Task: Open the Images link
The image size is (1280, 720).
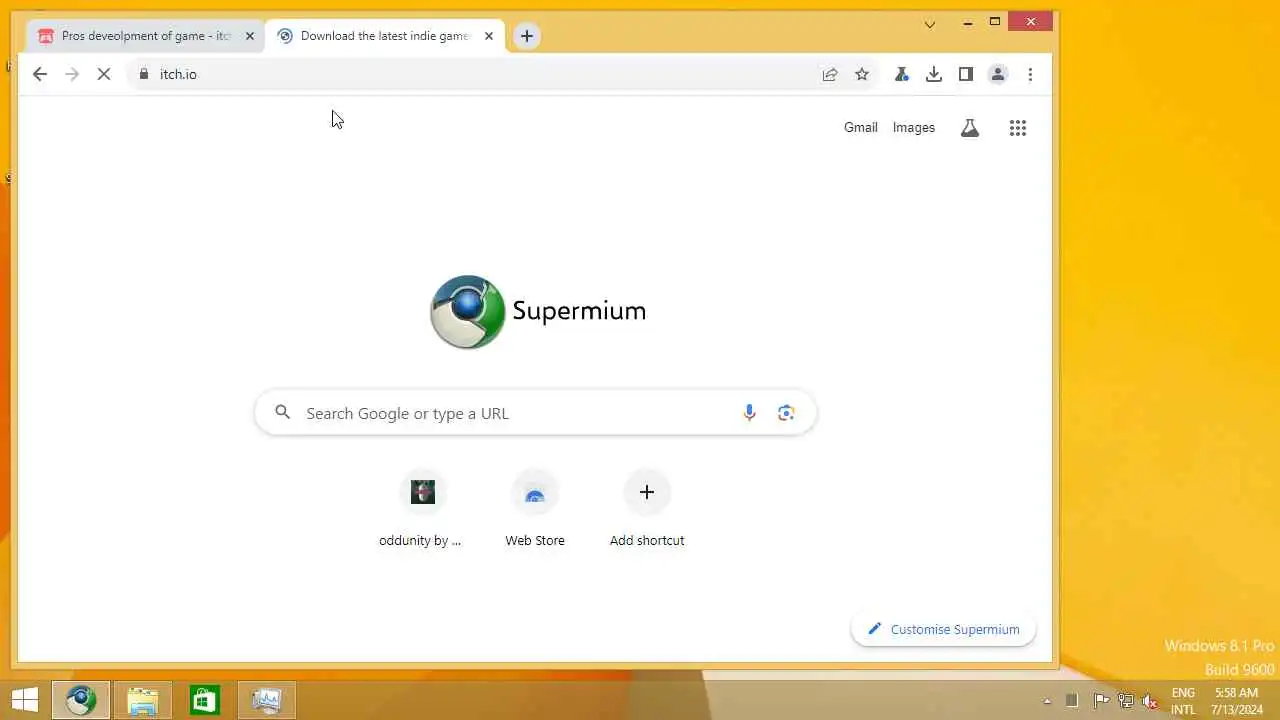Action: [914, 128]
